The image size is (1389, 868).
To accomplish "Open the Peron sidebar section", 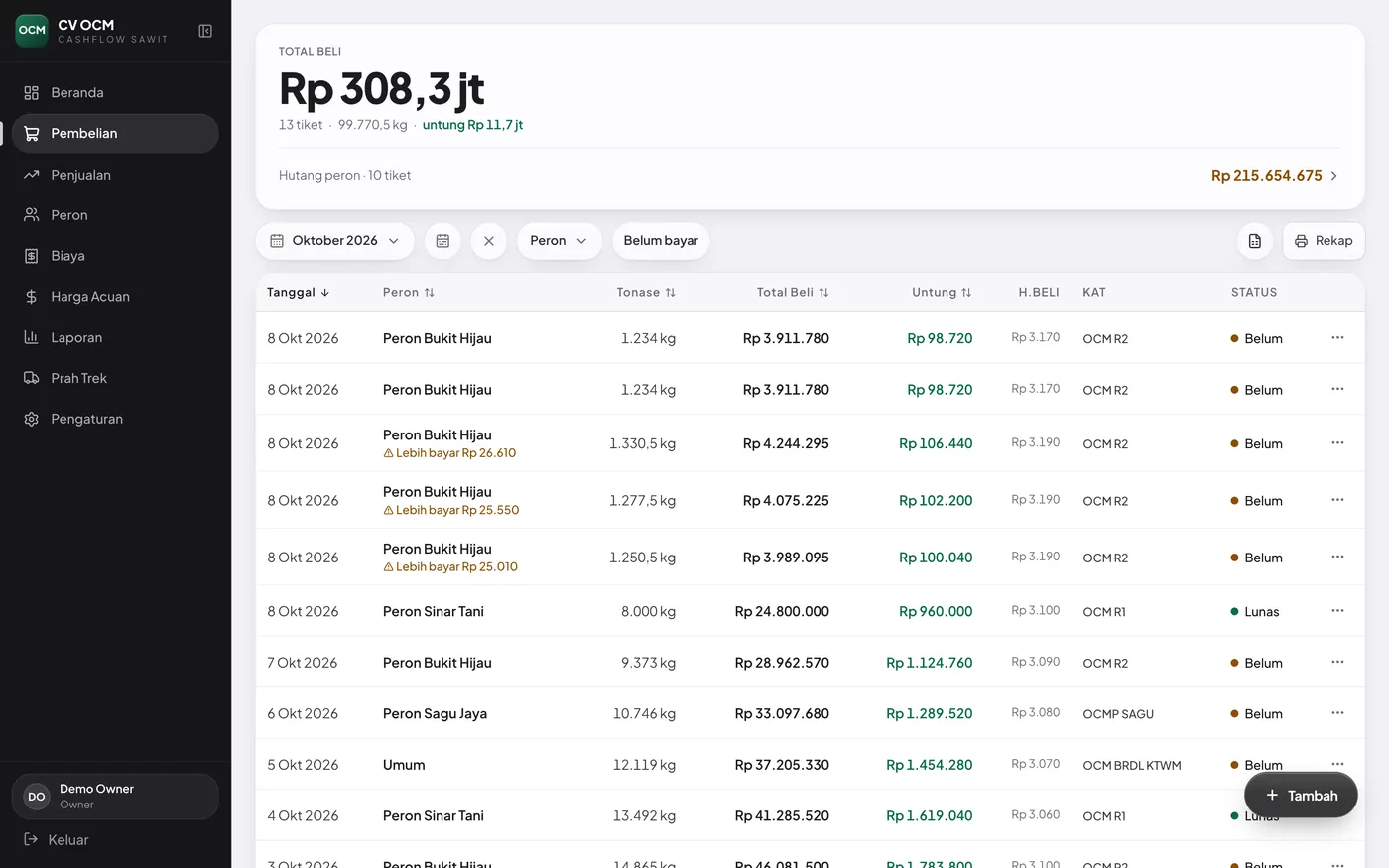I will point(115,215).
